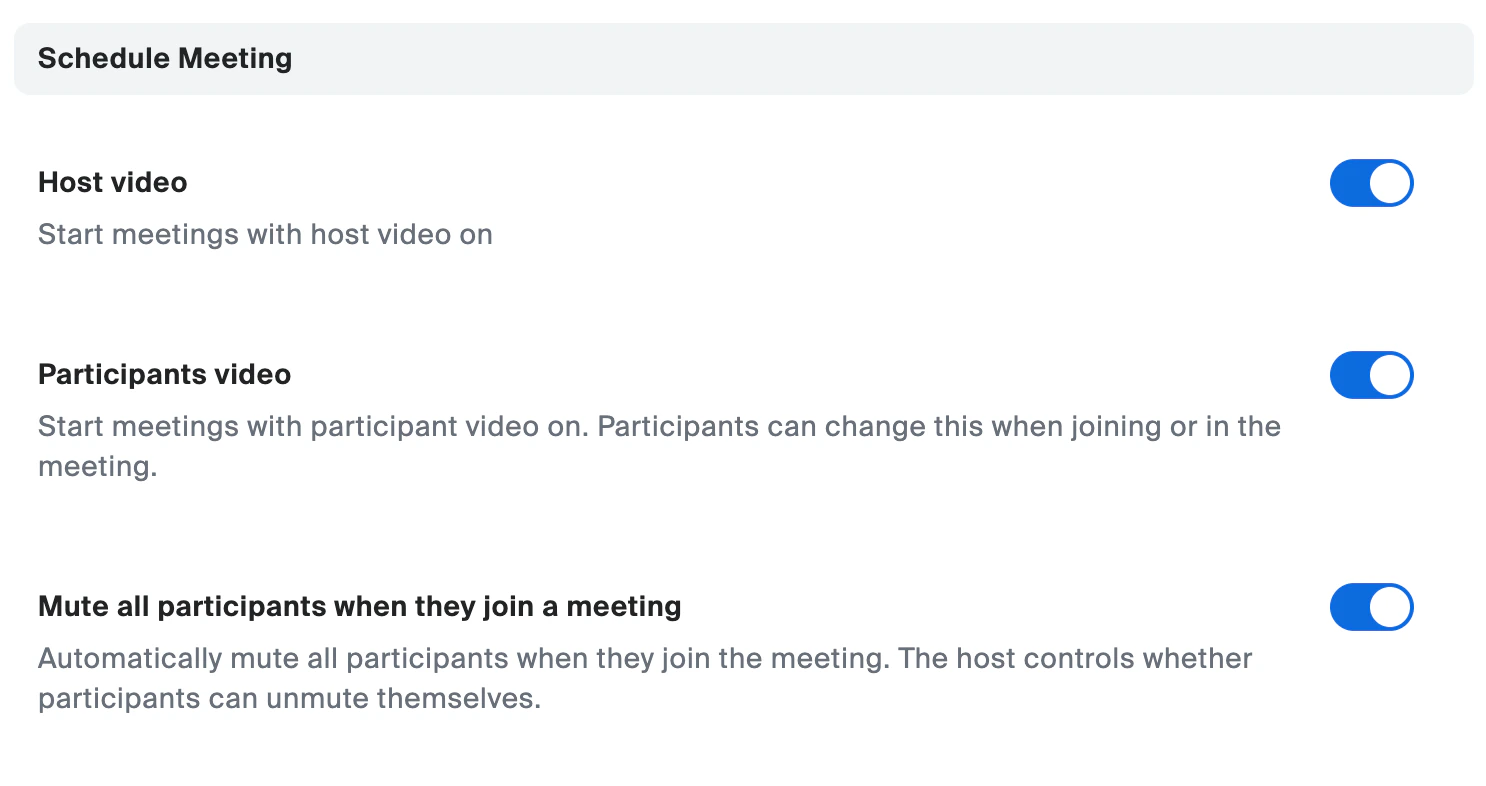
Task: Click the Participants video setting label
Action: (164, 375)
